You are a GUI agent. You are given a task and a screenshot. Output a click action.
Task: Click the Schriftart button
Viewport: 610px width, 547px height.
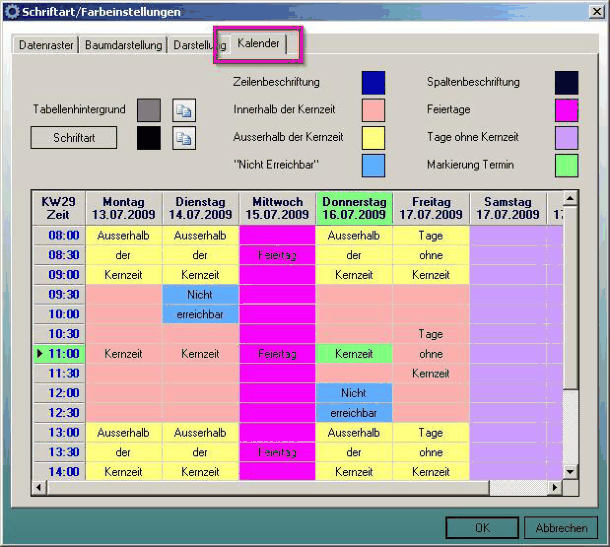tap(74, 138)
